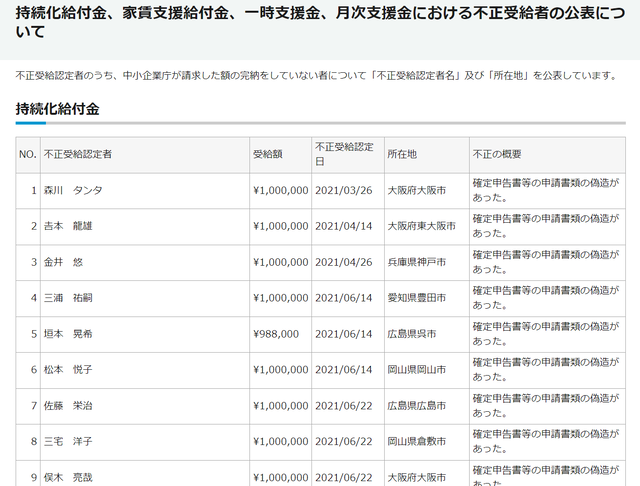640x486 pixels.
Task: Click the ¥1,000,000 amount in 吉本's row
Action: point(281,226)
